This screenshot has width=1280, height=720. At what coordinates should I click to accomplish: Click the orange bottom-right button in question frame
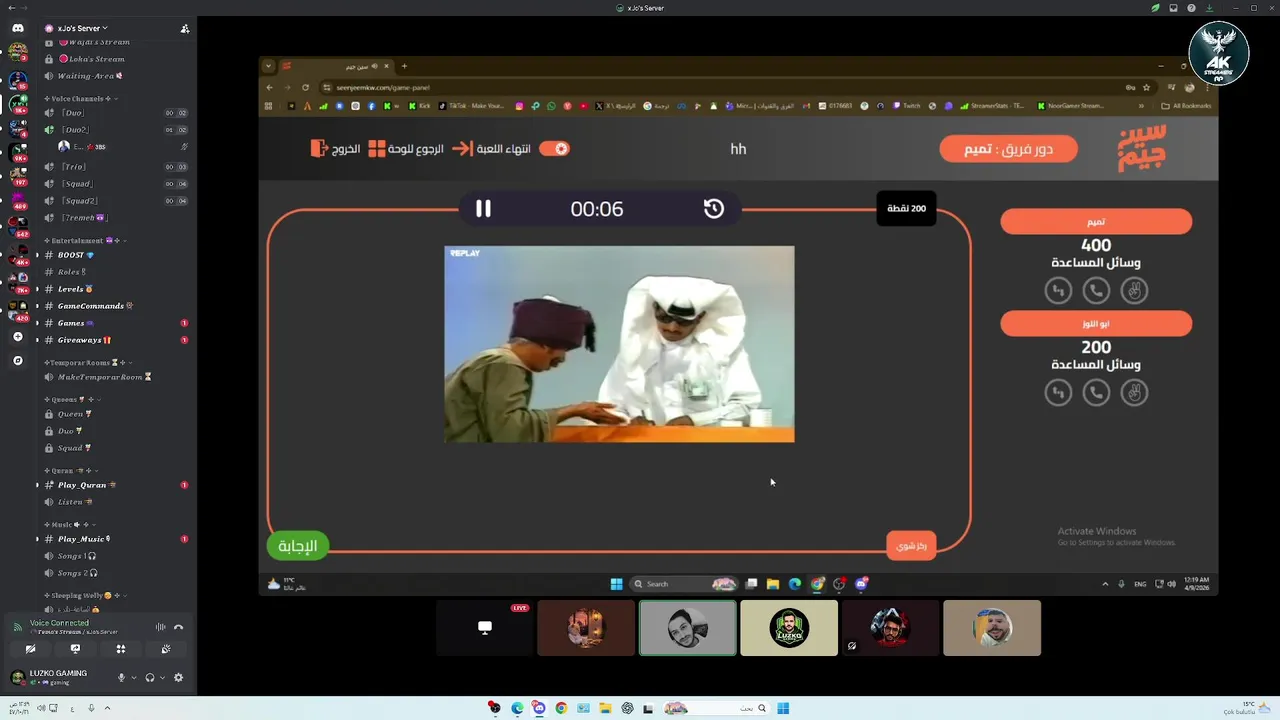[911, 545]
